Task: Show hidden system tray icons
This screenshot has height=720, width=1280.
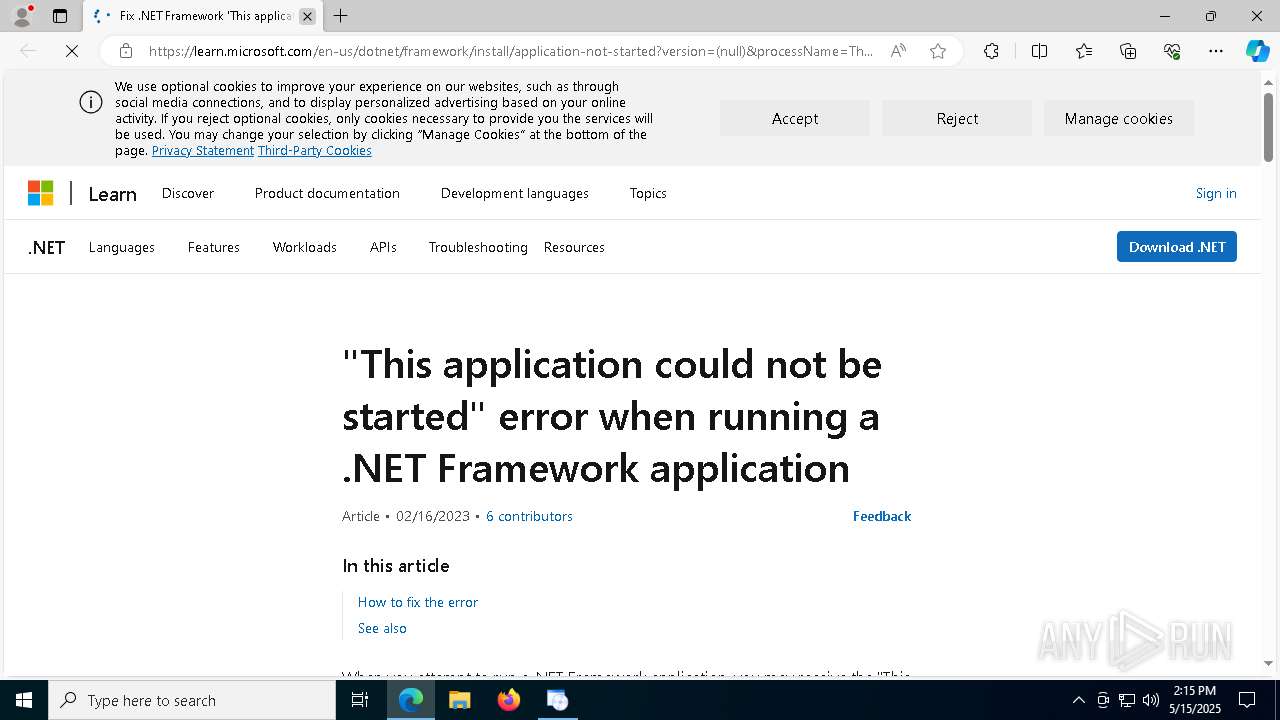Action: [1078, 700]
